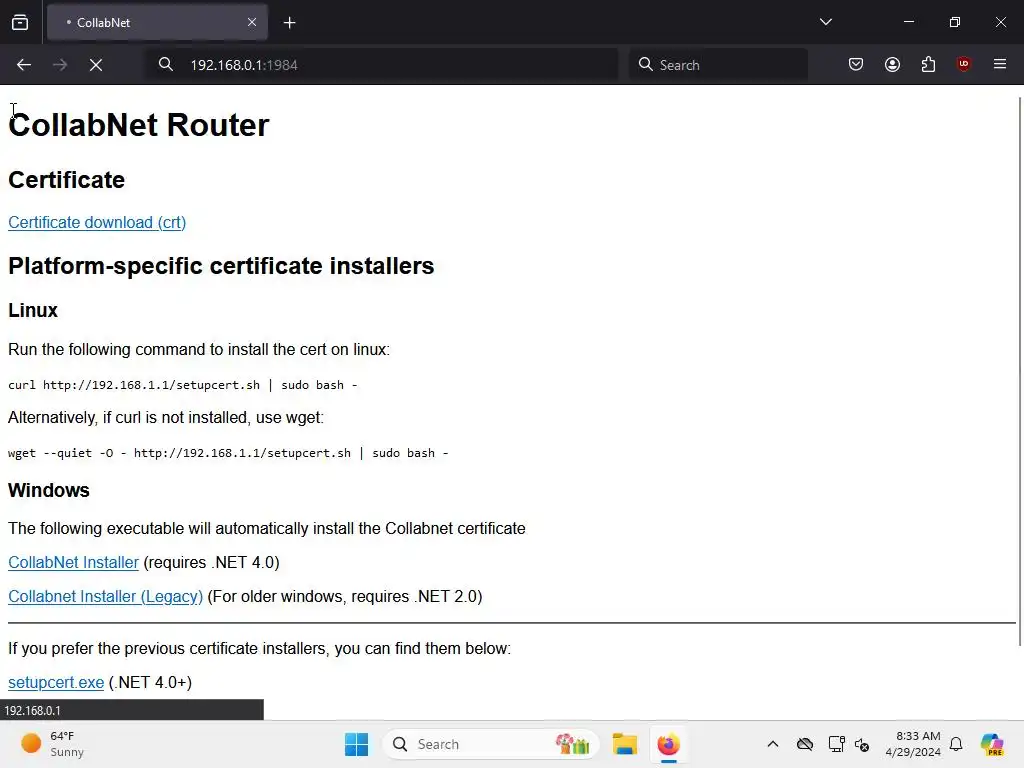The height and width of the screenshot is (768, 1024).
Task: Focus the browser Search box
Action: coord(718,65)
